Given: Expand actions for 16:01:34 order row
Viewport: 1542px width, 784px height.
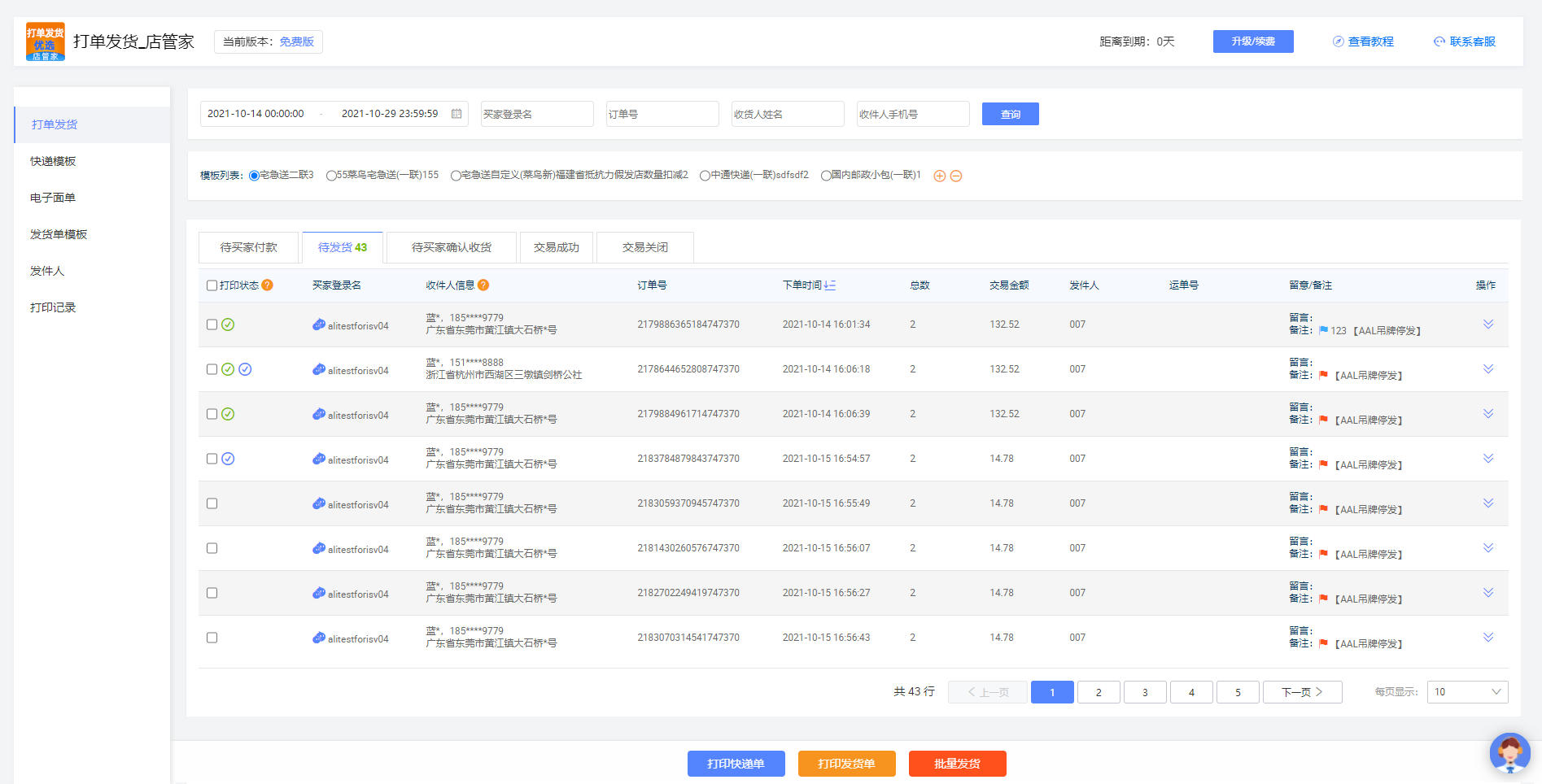Looking at the screenshot, I should pos(1488,324).
